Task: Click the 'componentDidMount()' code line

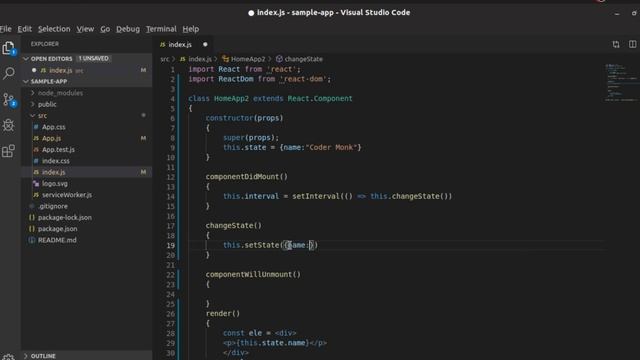Action: point(247,177)
